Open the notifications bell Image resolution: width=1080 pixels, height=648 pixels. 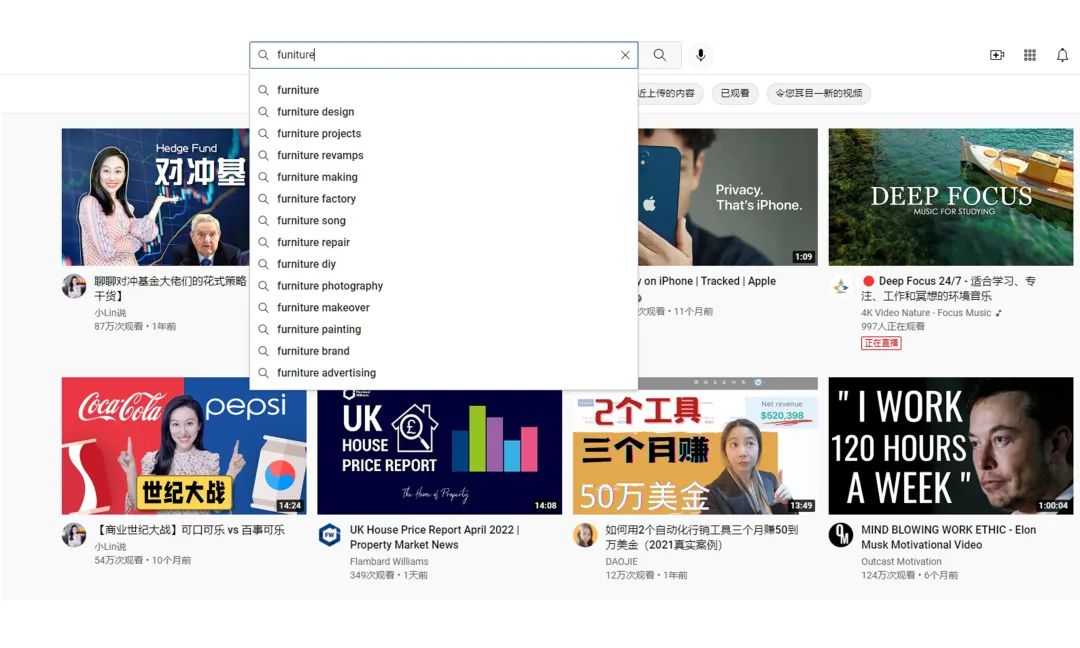coord(1062,55)
